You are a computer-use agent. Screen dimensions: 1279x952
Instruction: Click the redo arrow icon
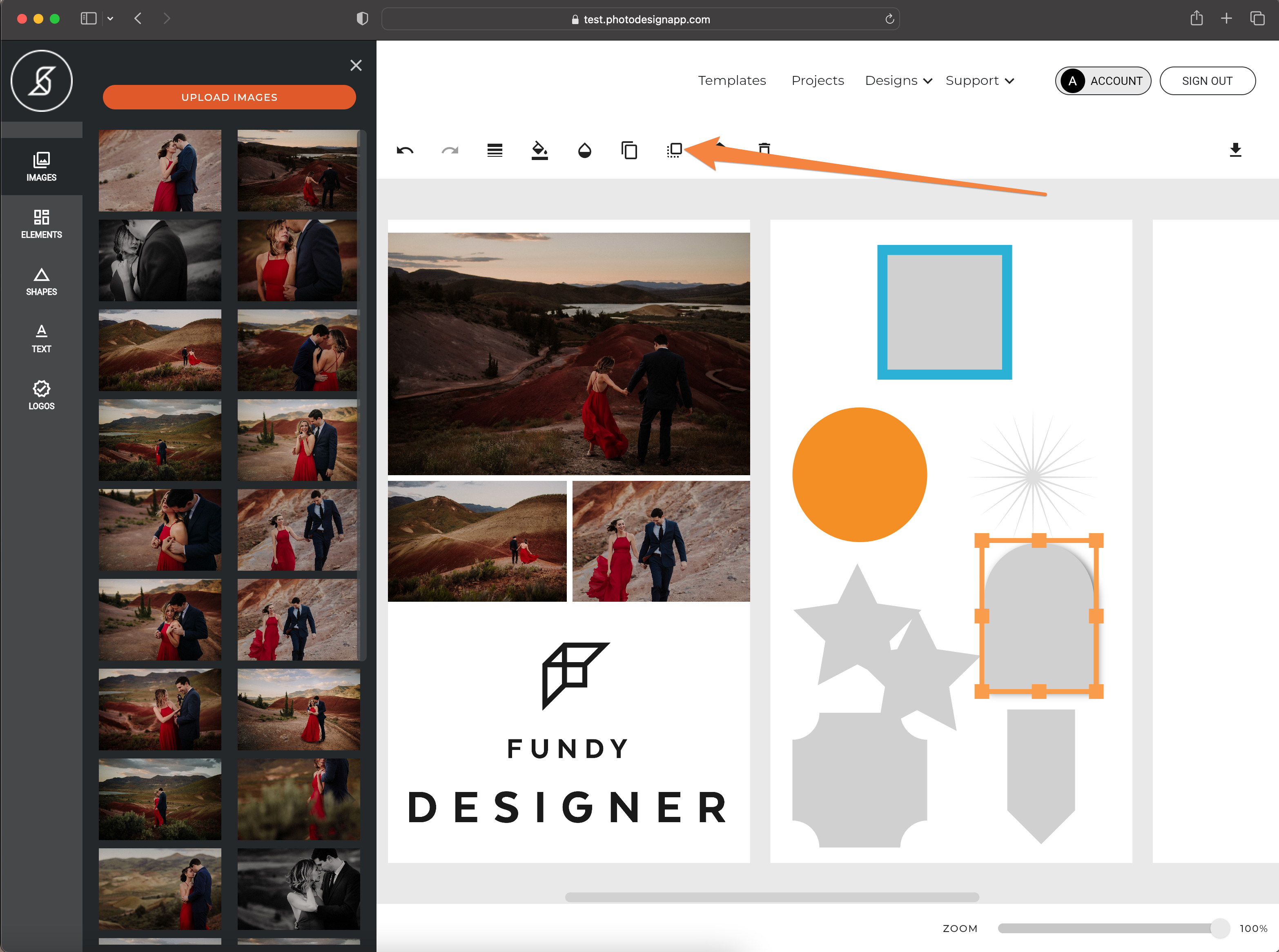450,150
